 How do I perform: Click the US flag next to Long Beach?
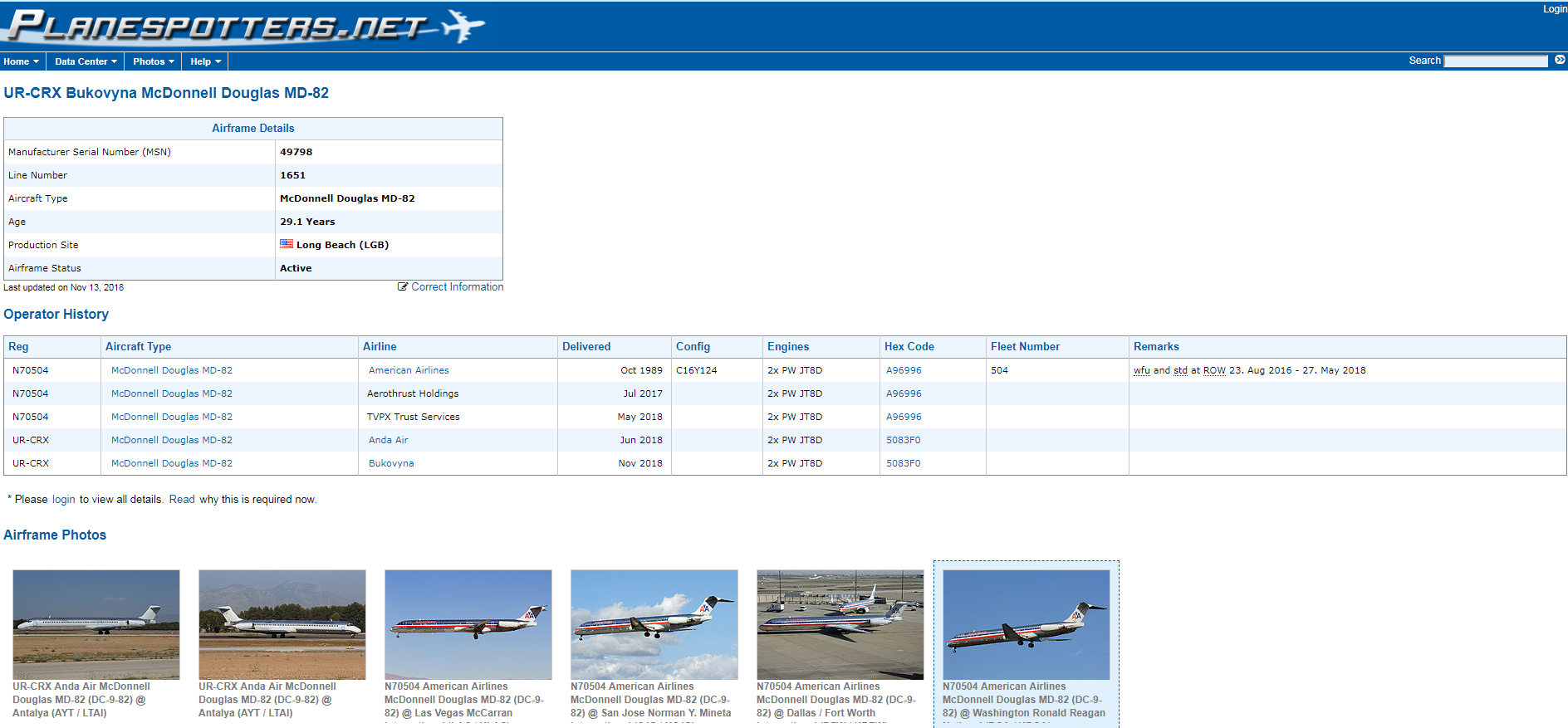coord(287,244)
